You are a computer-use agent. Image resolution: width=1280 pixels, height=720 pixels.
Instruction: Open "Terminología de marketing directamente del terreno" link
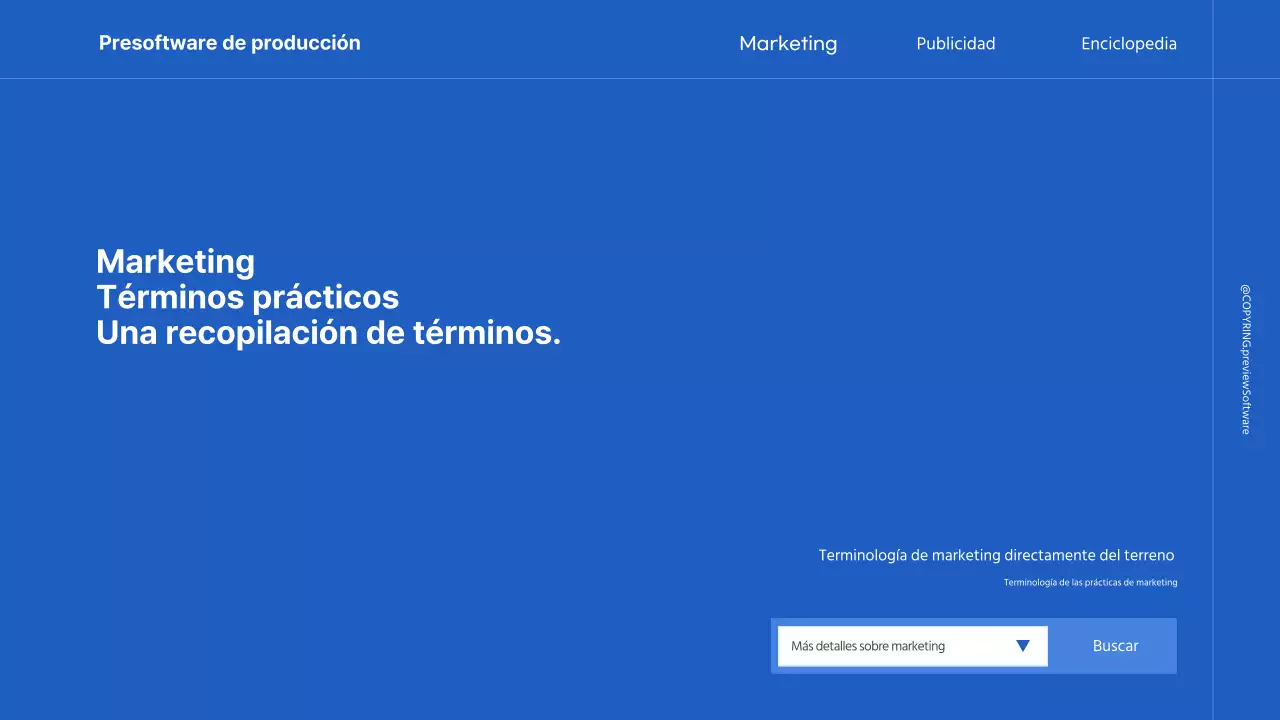(996, 555)
